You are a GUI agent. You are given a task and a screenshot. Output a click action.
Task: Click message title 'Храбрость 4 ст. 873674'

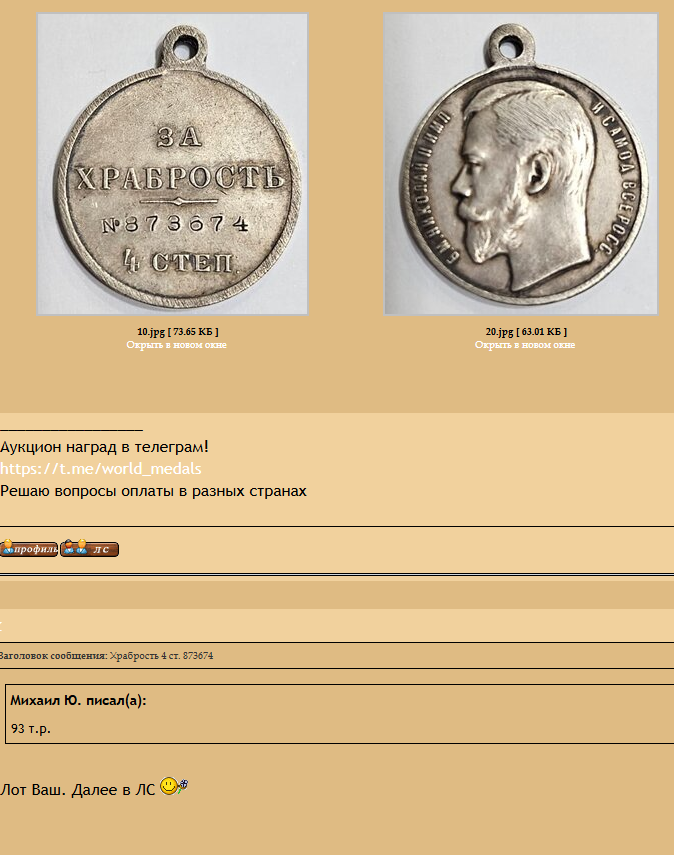161,655
